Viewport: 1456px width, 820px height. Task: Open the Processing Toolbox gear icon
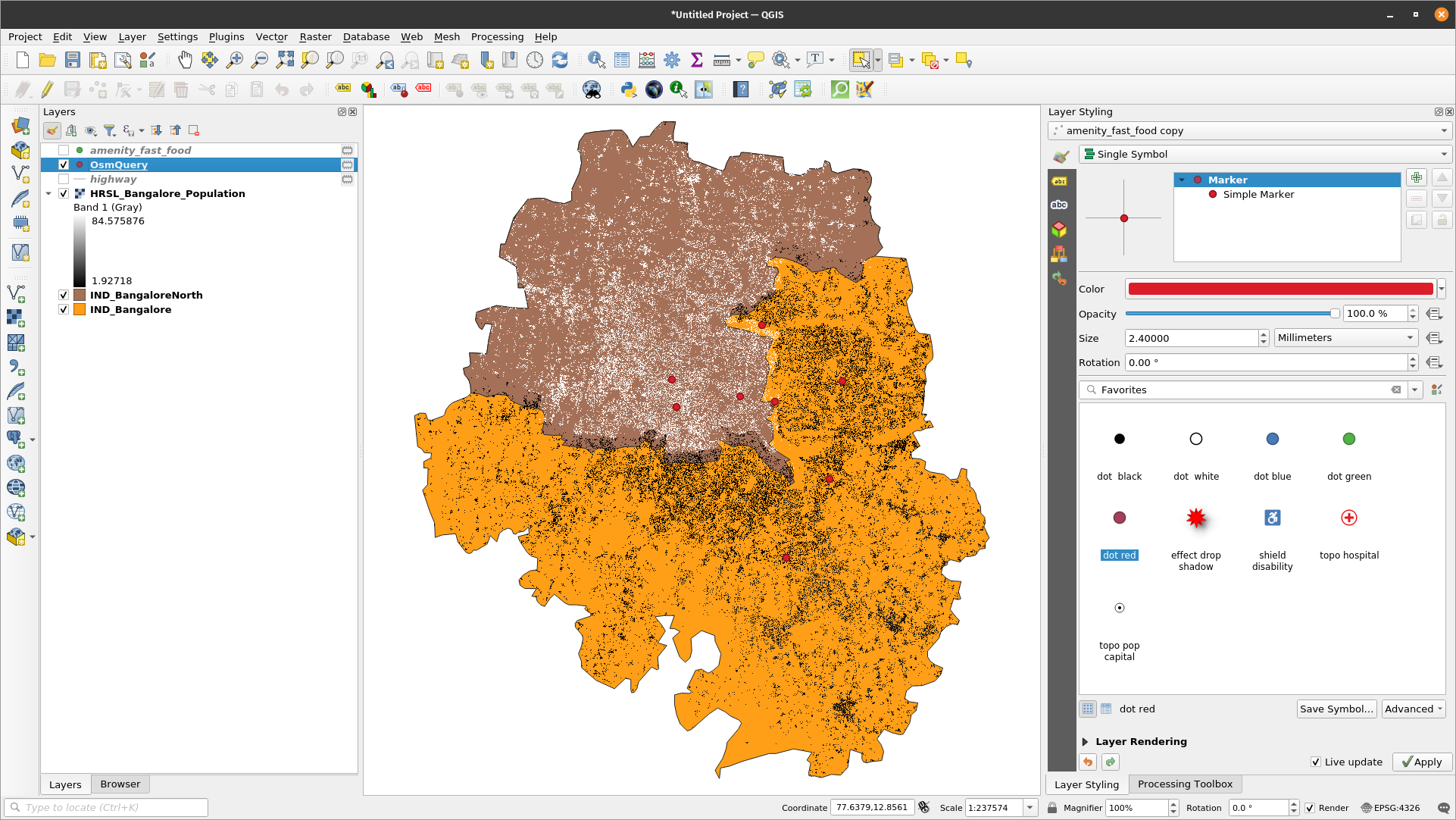pos(672,61)
